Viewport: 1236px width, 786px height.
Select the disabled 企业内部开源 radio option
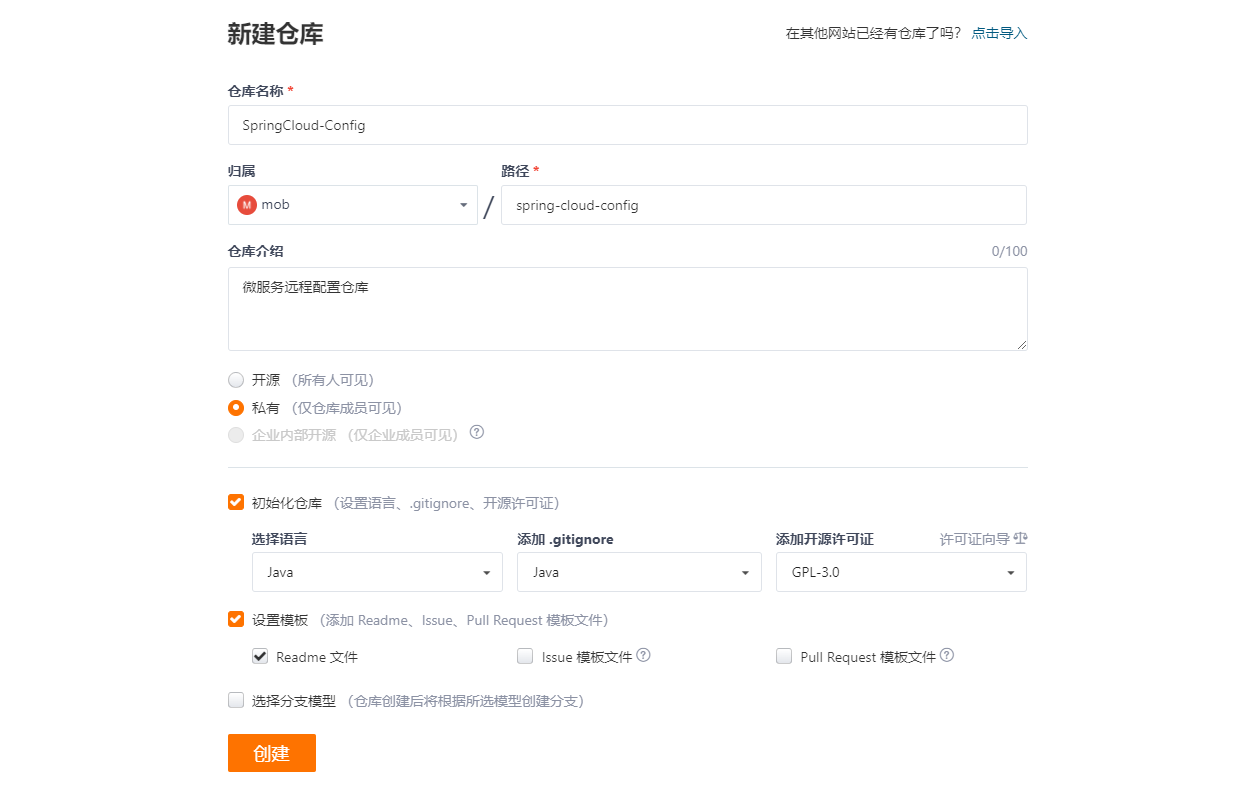click(236, 435)
